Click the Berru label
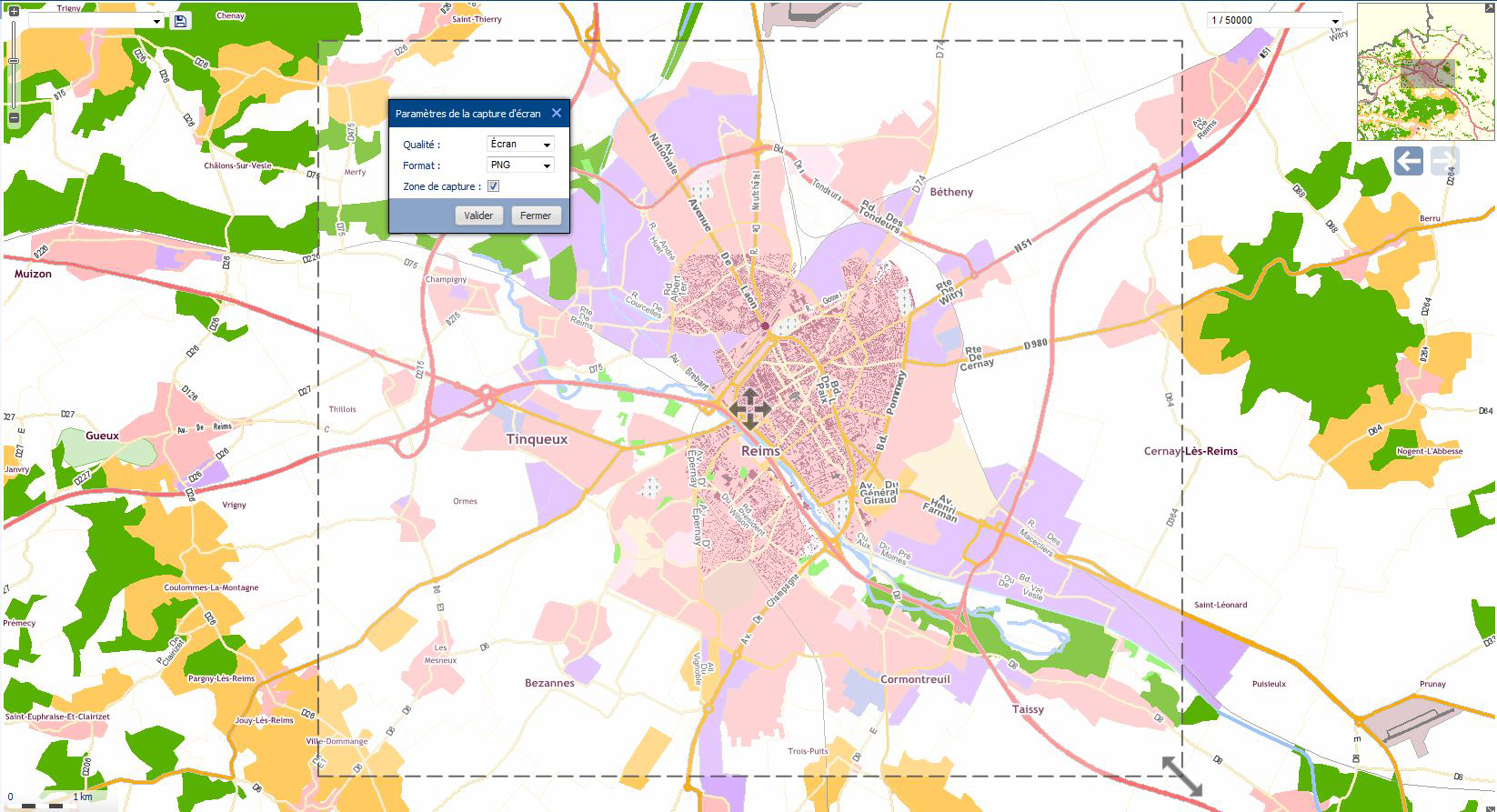 (x=1430, y=218)
